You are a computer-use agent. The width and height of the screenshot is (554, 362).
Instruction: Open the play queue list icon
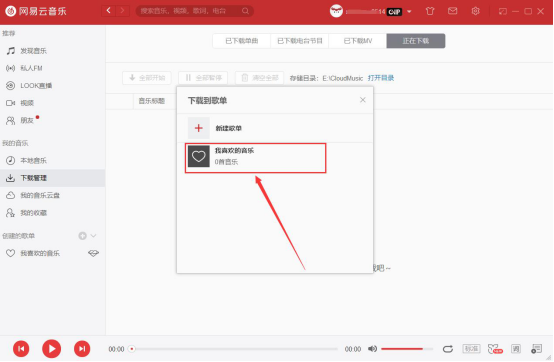coord(536,349)
